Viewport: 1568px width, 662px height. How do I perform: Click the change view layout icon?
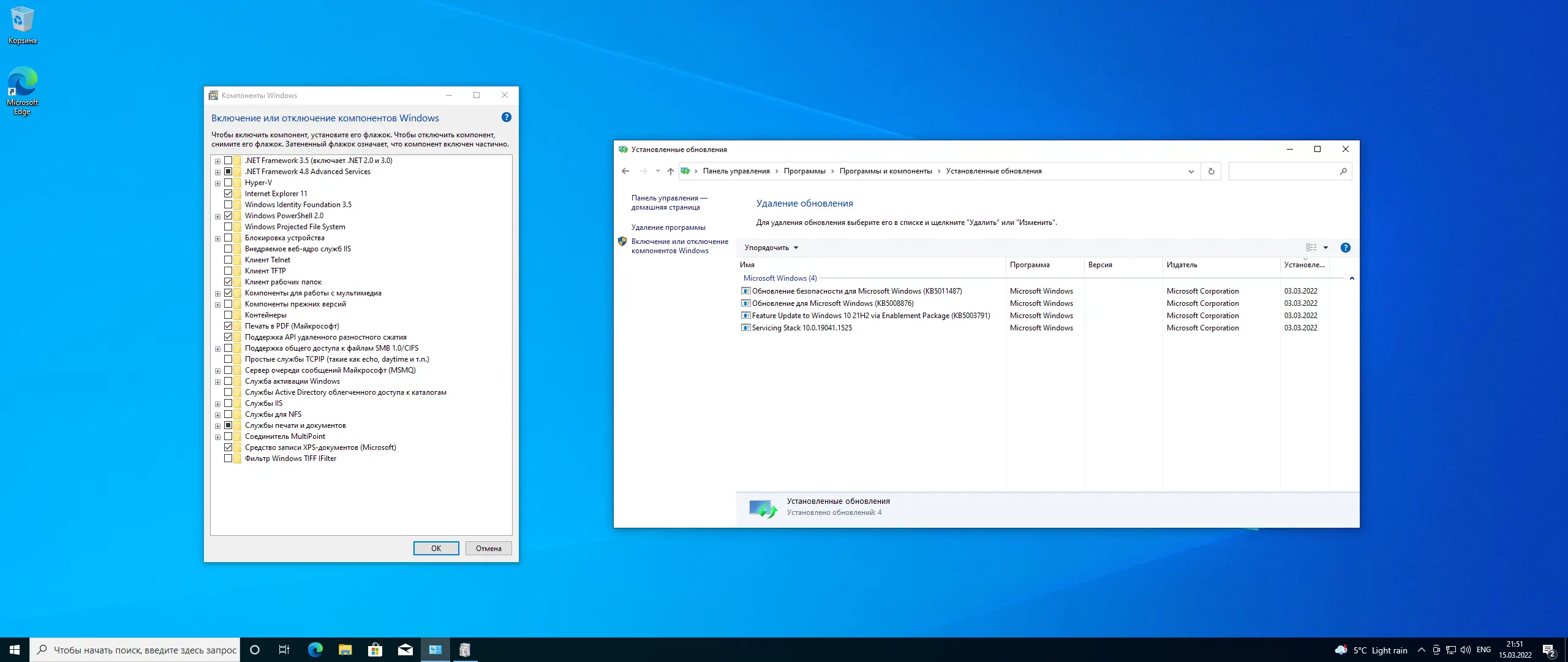tap(1311, 248)
